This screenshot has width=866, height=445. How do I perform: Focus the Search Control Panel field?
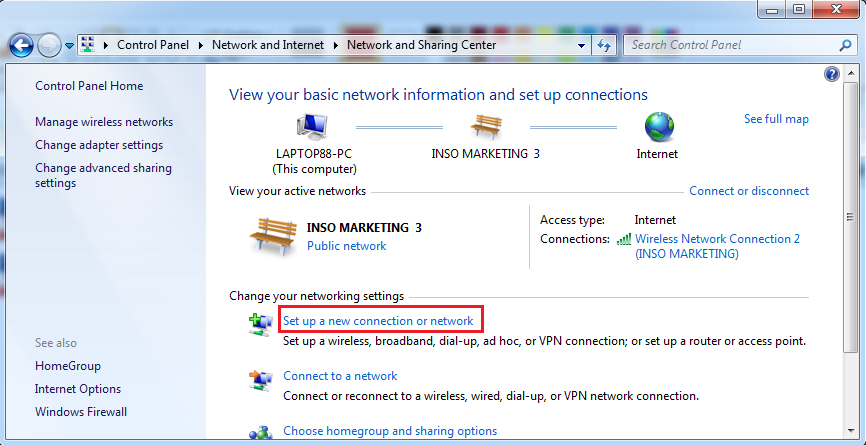point(732,45)
